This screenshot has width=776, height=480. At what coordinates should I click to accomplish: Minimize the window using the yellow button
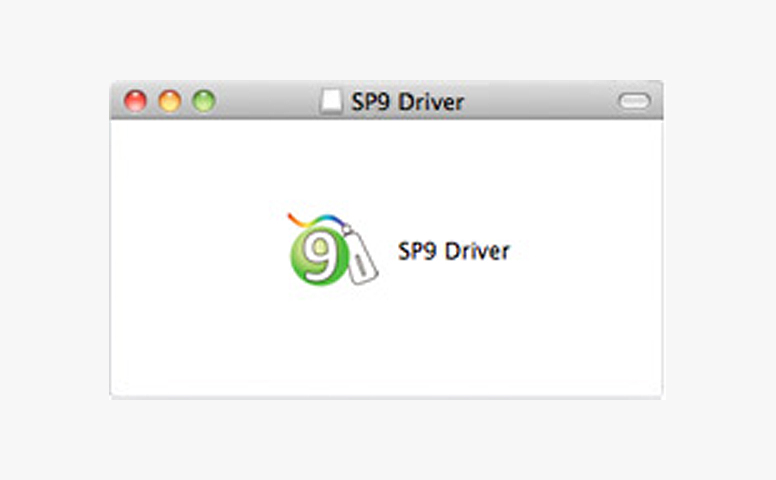tap(170, 101)
